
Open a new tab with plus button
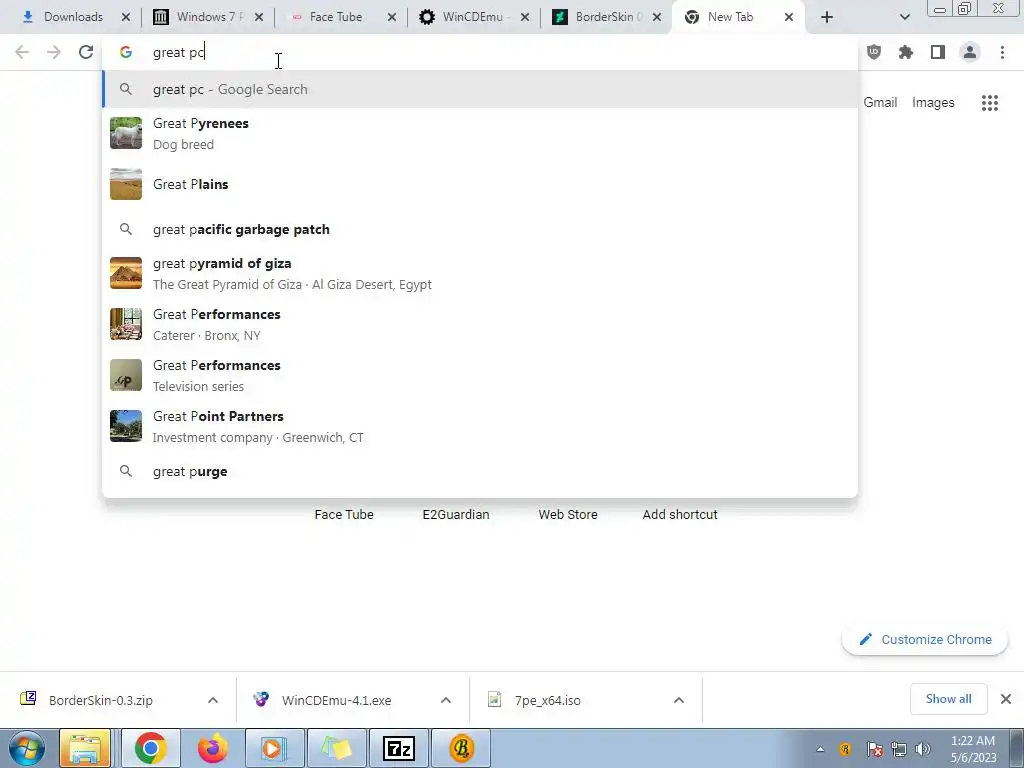[827, 17]
